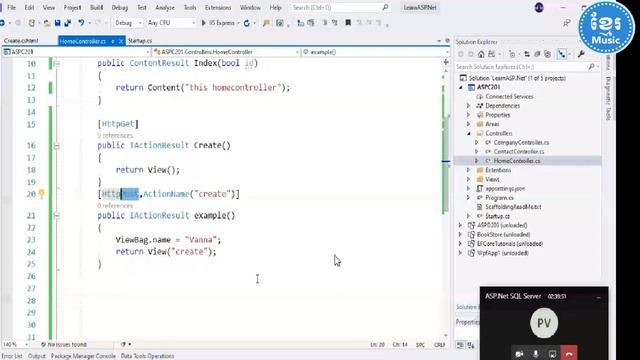Open the Data Tools Operations tab

click(x=147, y=356)
